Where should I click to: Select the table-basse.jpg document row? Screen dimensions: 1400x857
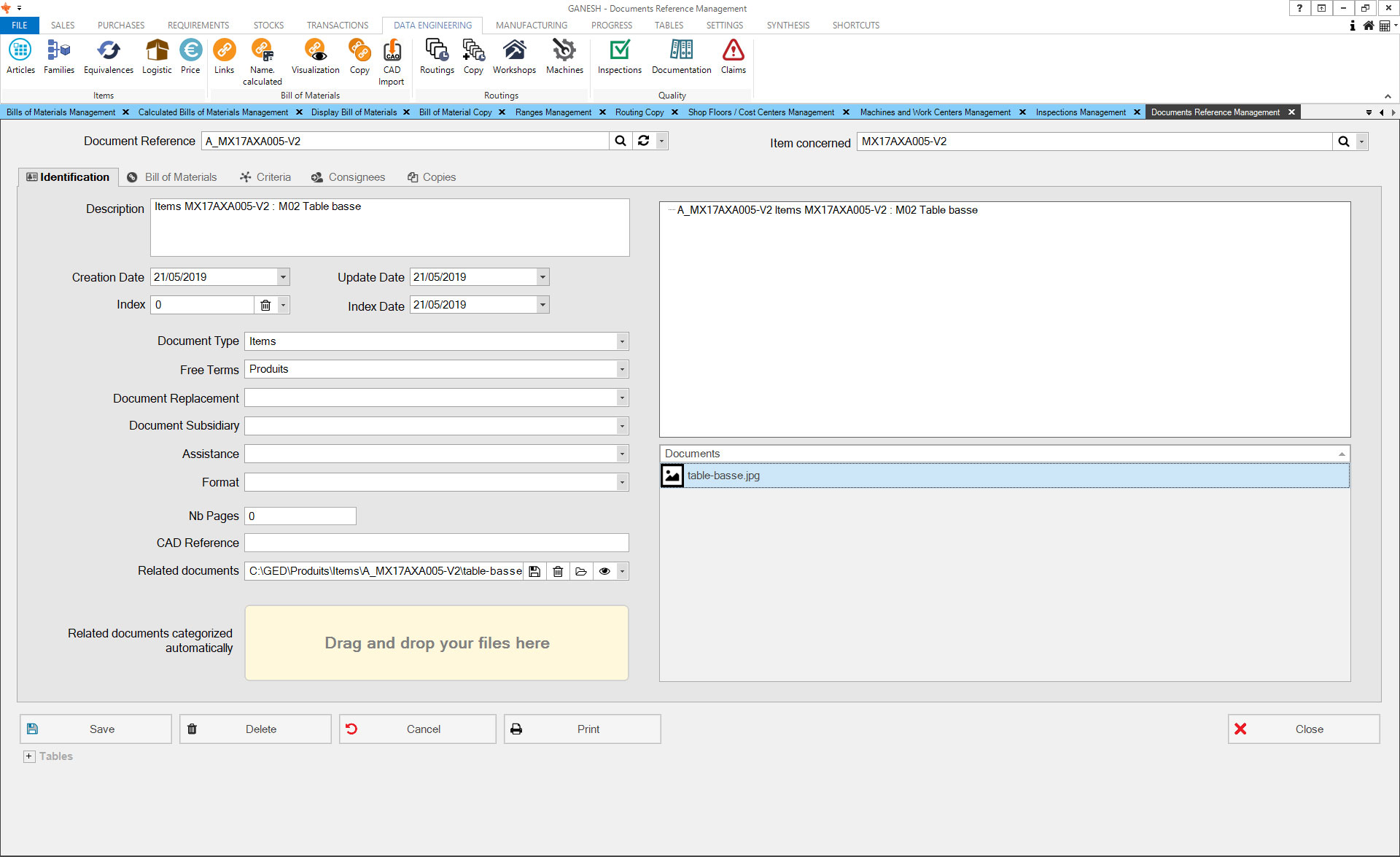pyautogui.click(x=723, y=476)
